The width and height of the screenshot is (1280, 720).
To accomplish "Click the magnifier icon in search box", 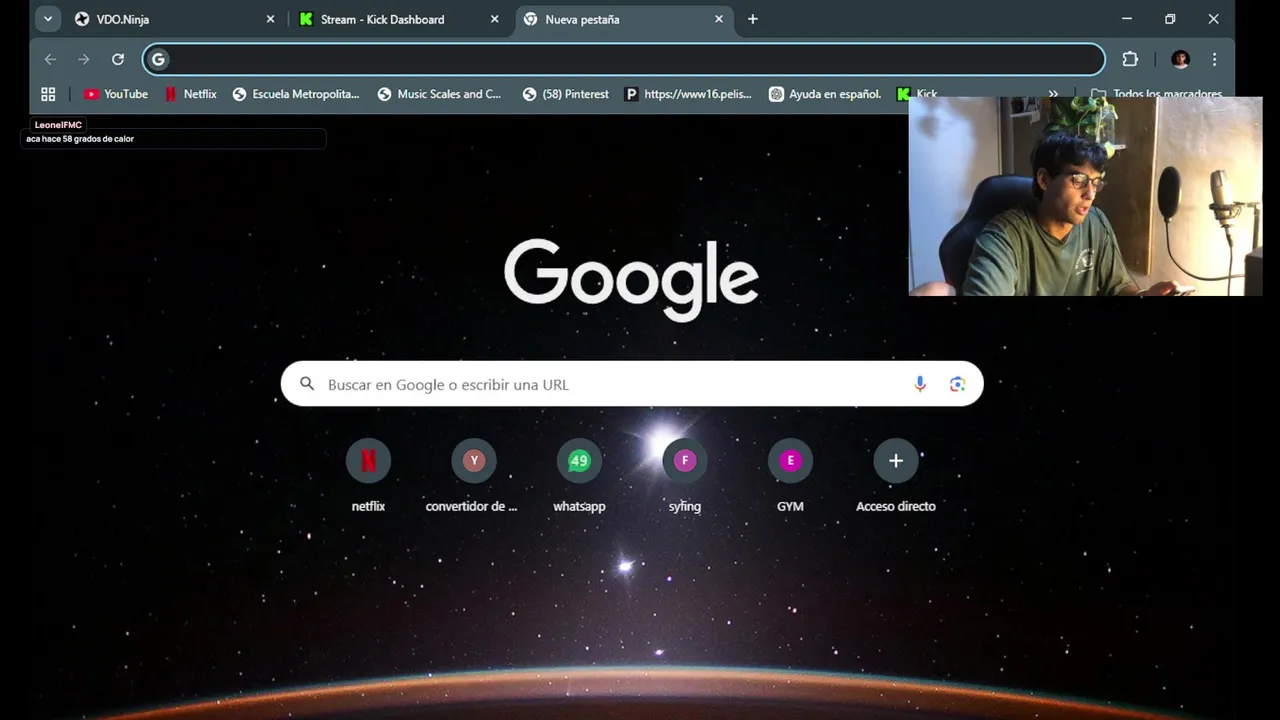I will [x=307, y=384].
